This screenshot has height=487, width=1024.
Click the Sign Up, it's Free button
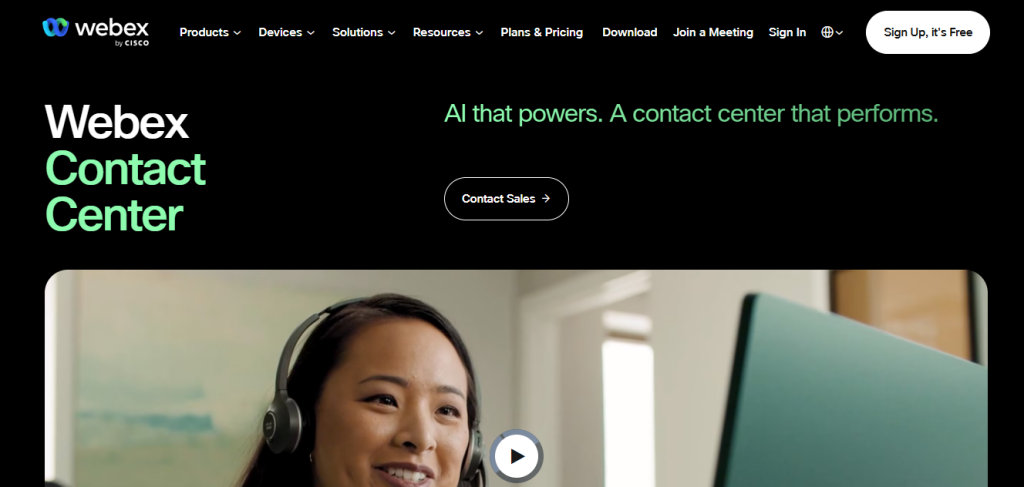(x=928, y=32)
